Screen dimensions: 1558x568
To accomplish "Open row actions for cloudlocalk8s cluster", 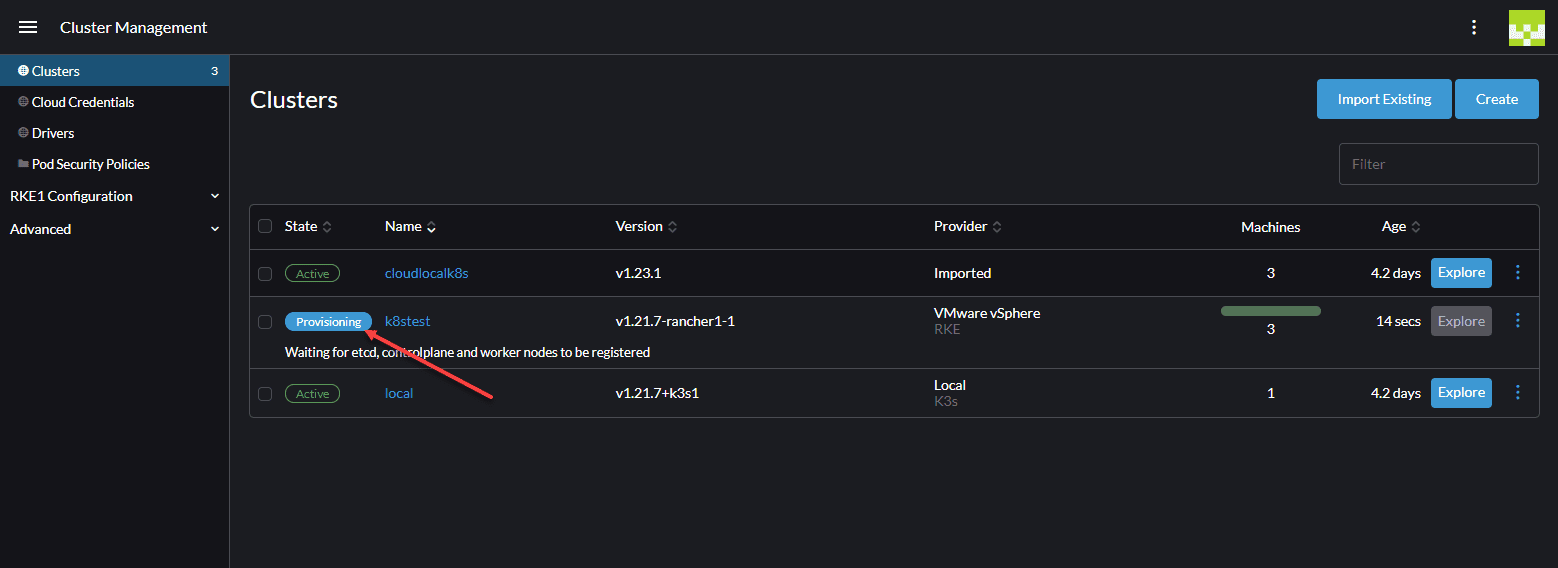I will 1518,272.
